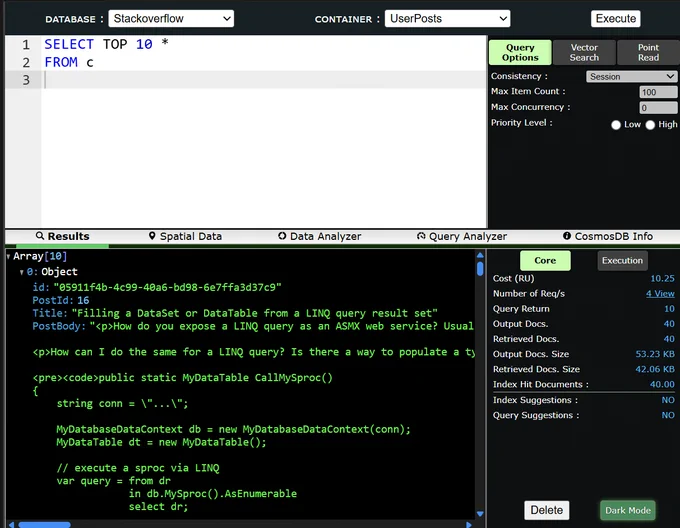Click the Execute button
This screenshot has width=680, height=528.
[x=615, y=19]
